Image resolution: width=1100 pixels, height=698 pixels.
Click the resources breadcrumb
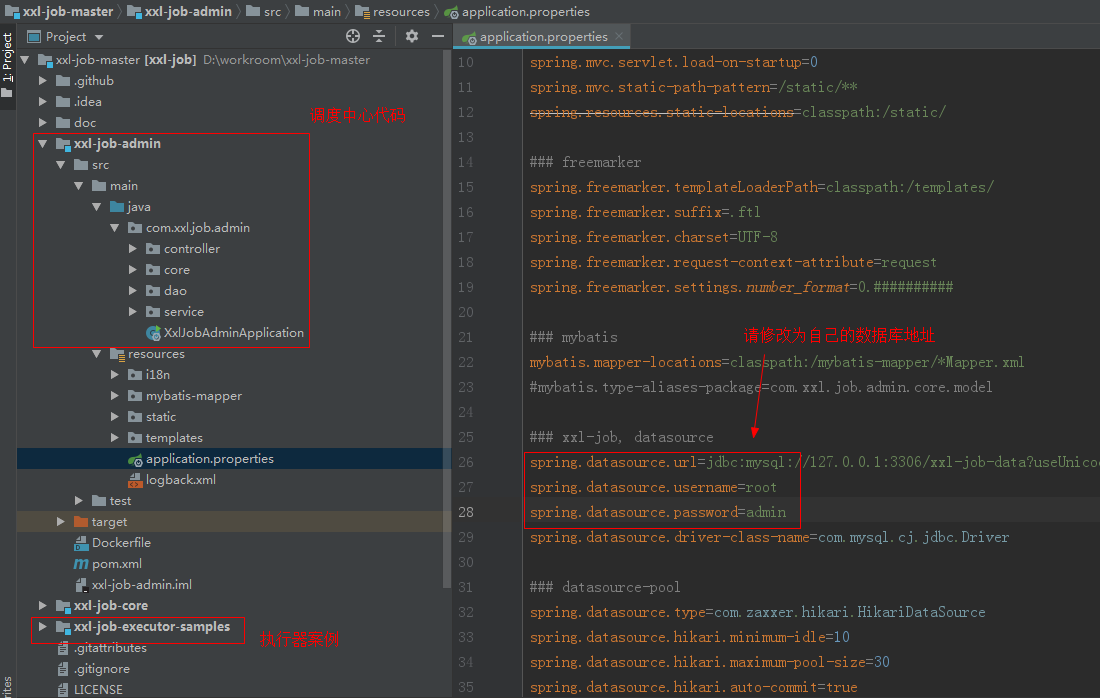(x=393, y=12)
